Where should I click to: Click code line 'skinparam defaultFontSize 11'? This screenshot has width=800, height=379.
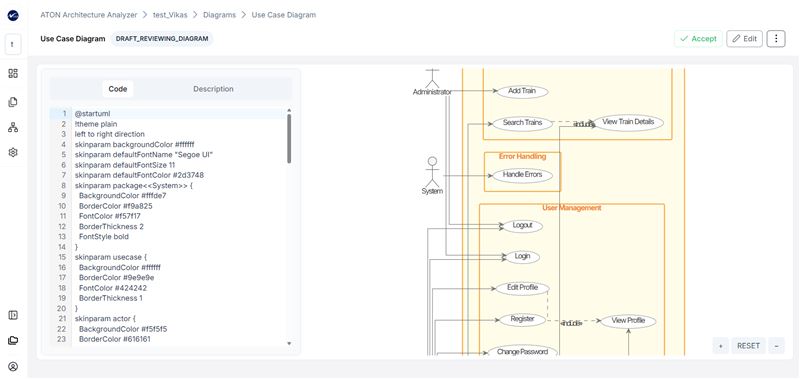[x=124, y=165]
